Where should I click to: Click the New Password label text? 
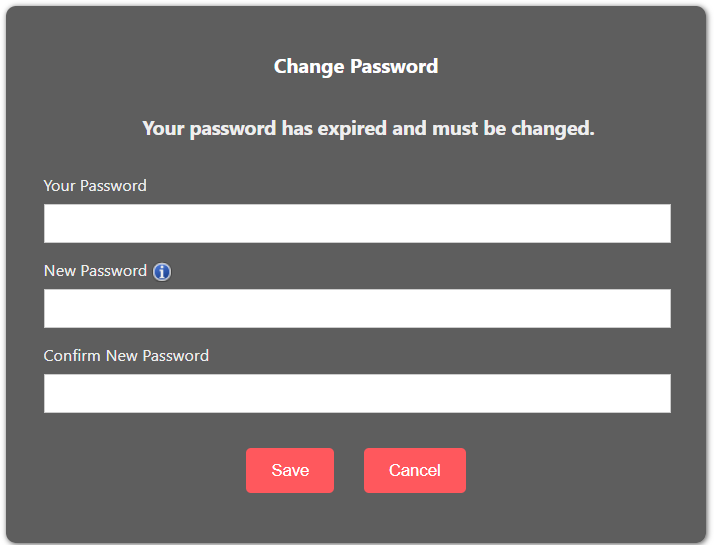pyautogui.click(x=95, y=271)
